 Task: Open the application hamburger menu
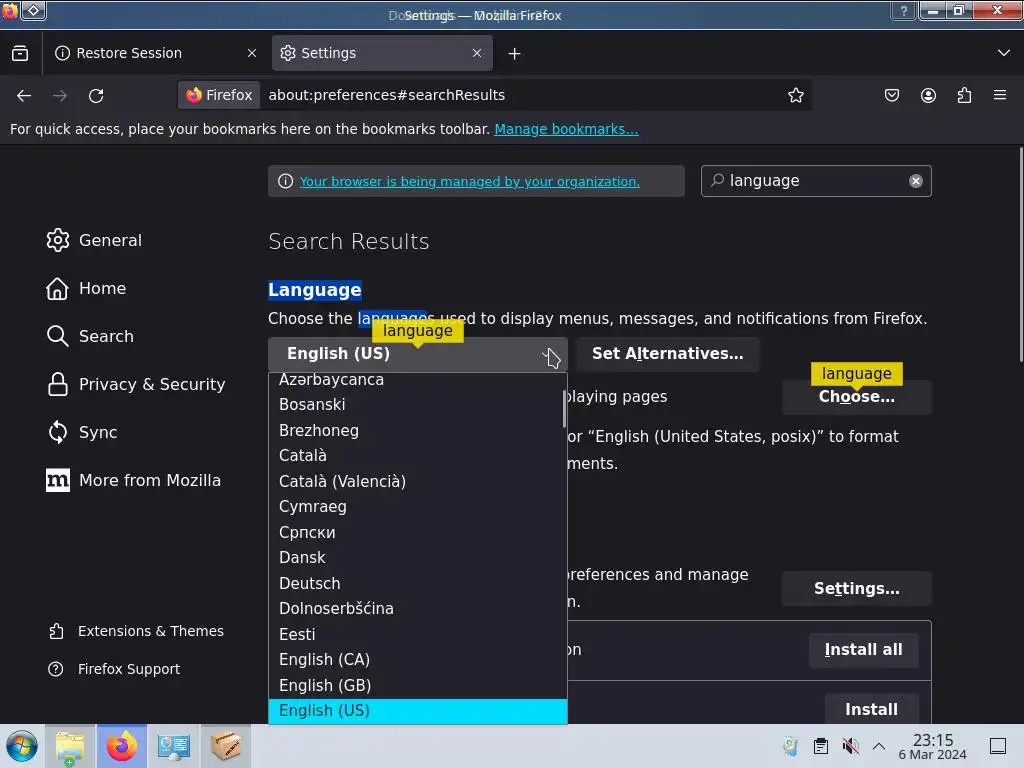click(x=1000, y=95)
